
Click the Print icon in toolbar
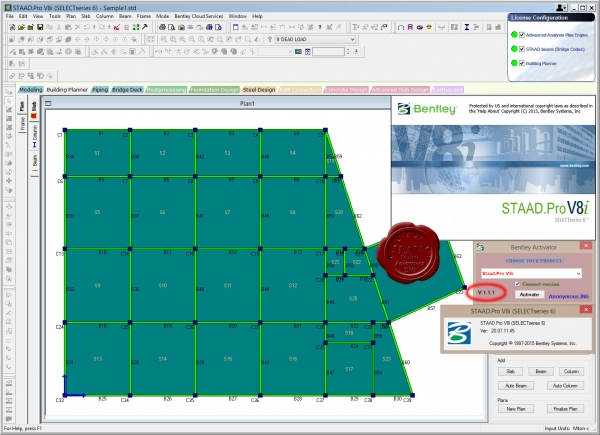(162, 27)
